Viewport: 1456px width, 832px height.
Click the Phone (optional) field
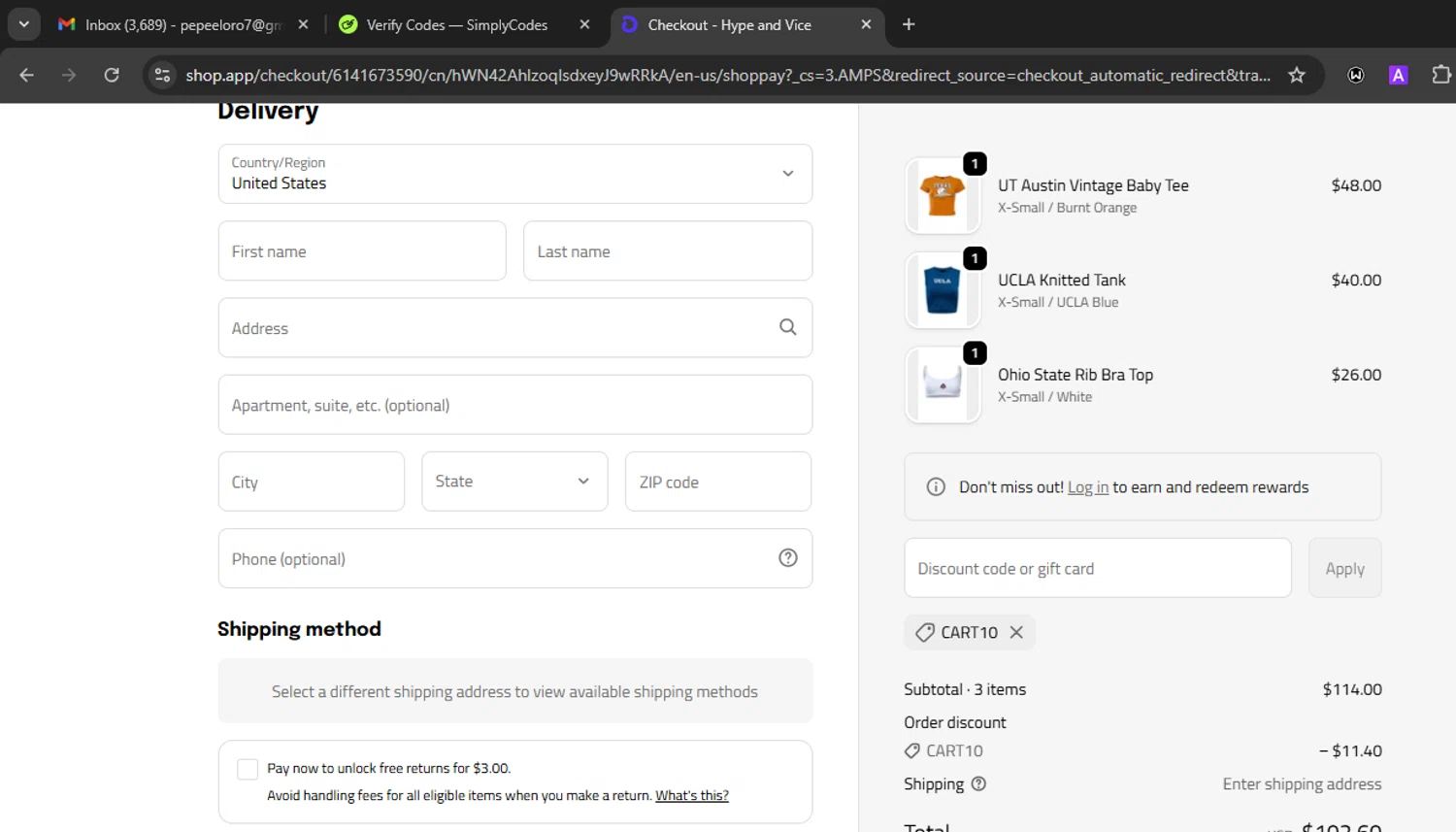tap(515, 558)
